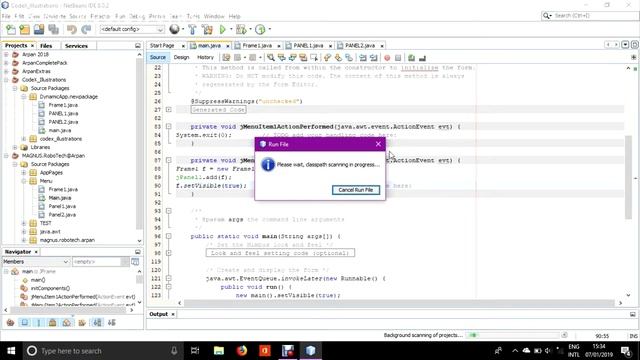Open File Explorer from taskbar
640x360 pixels.
pos(219,351)
